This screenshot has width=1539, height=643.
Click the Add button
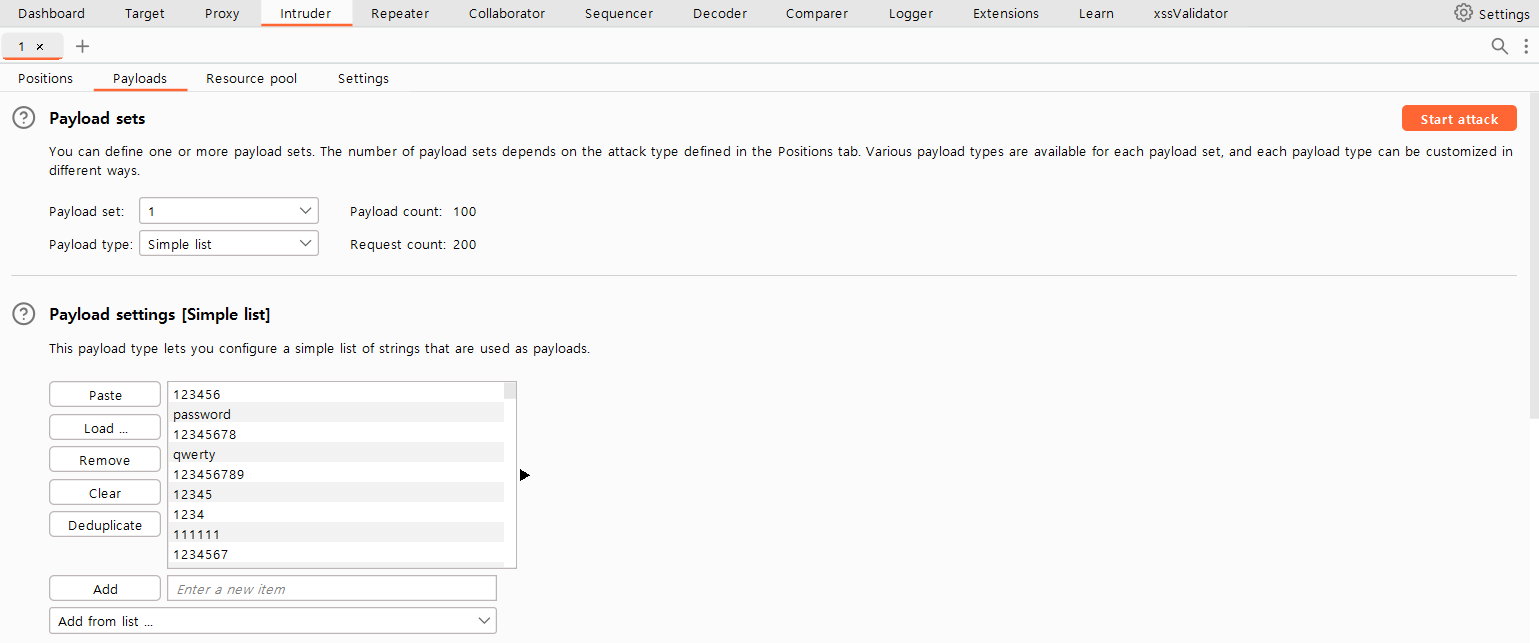click(x=105, y=589)
